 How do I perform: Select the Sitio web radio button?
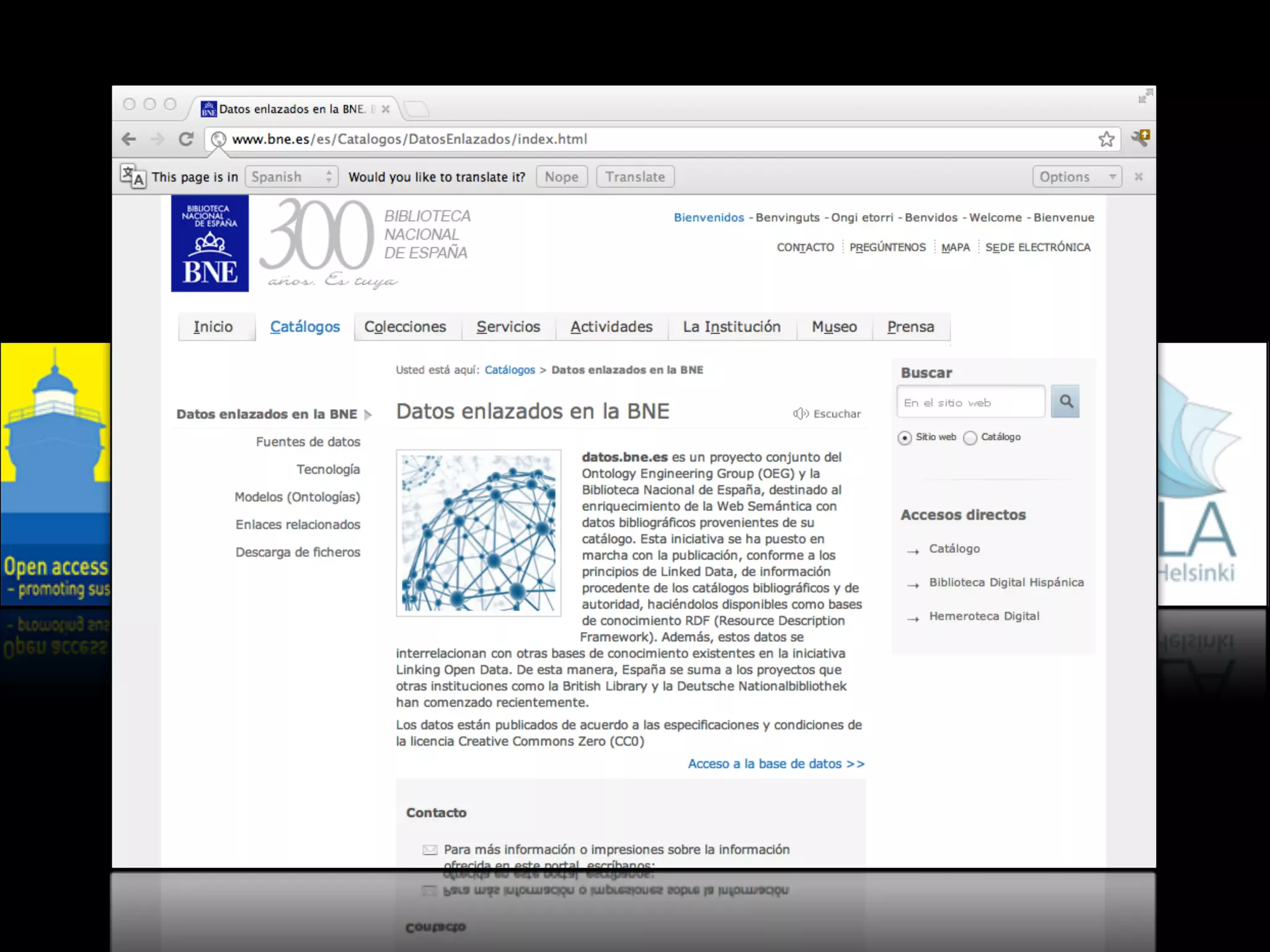(x=905, y=438)
